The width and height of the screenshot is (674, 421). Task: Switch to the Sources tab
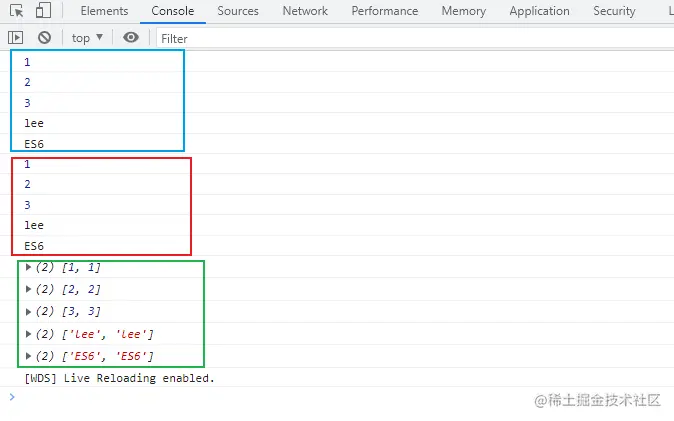click(x=237, y=11)
